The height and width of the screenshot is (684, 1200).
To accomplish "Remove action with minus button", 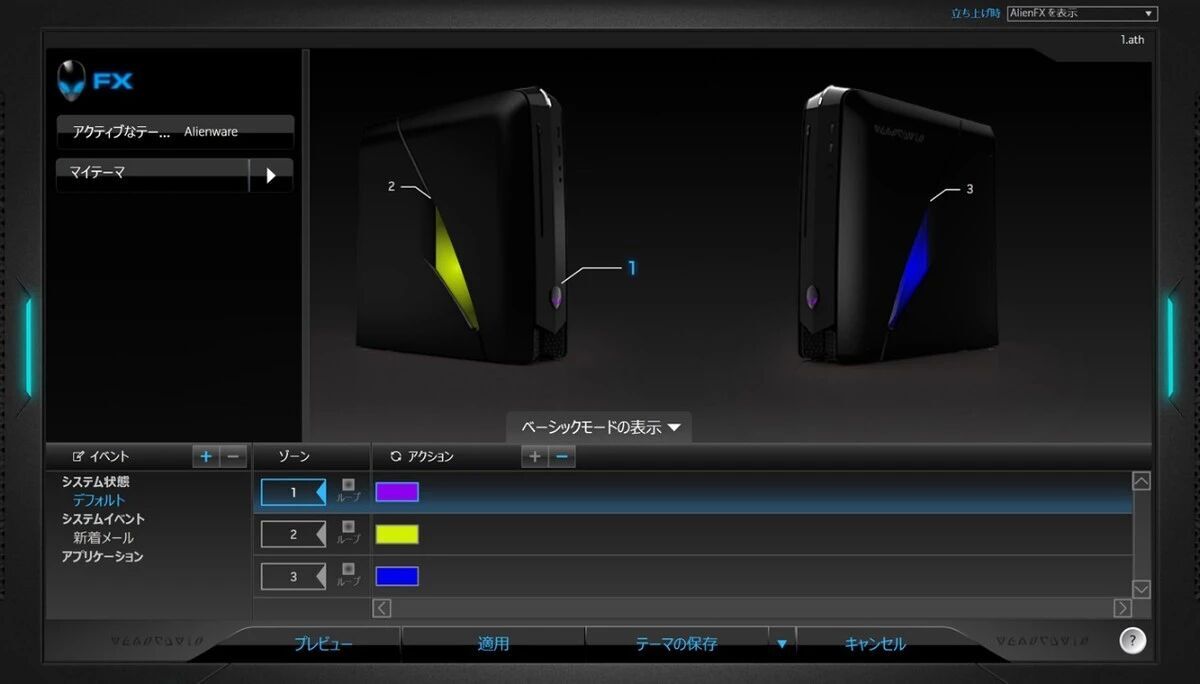I will (562, 456).
